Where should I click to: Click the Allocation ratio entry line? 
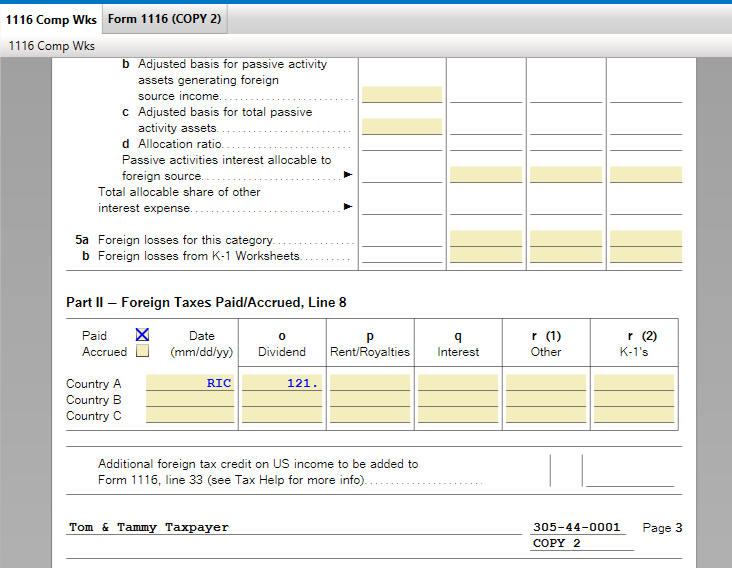pyautogui.click(x=401, y=144)
